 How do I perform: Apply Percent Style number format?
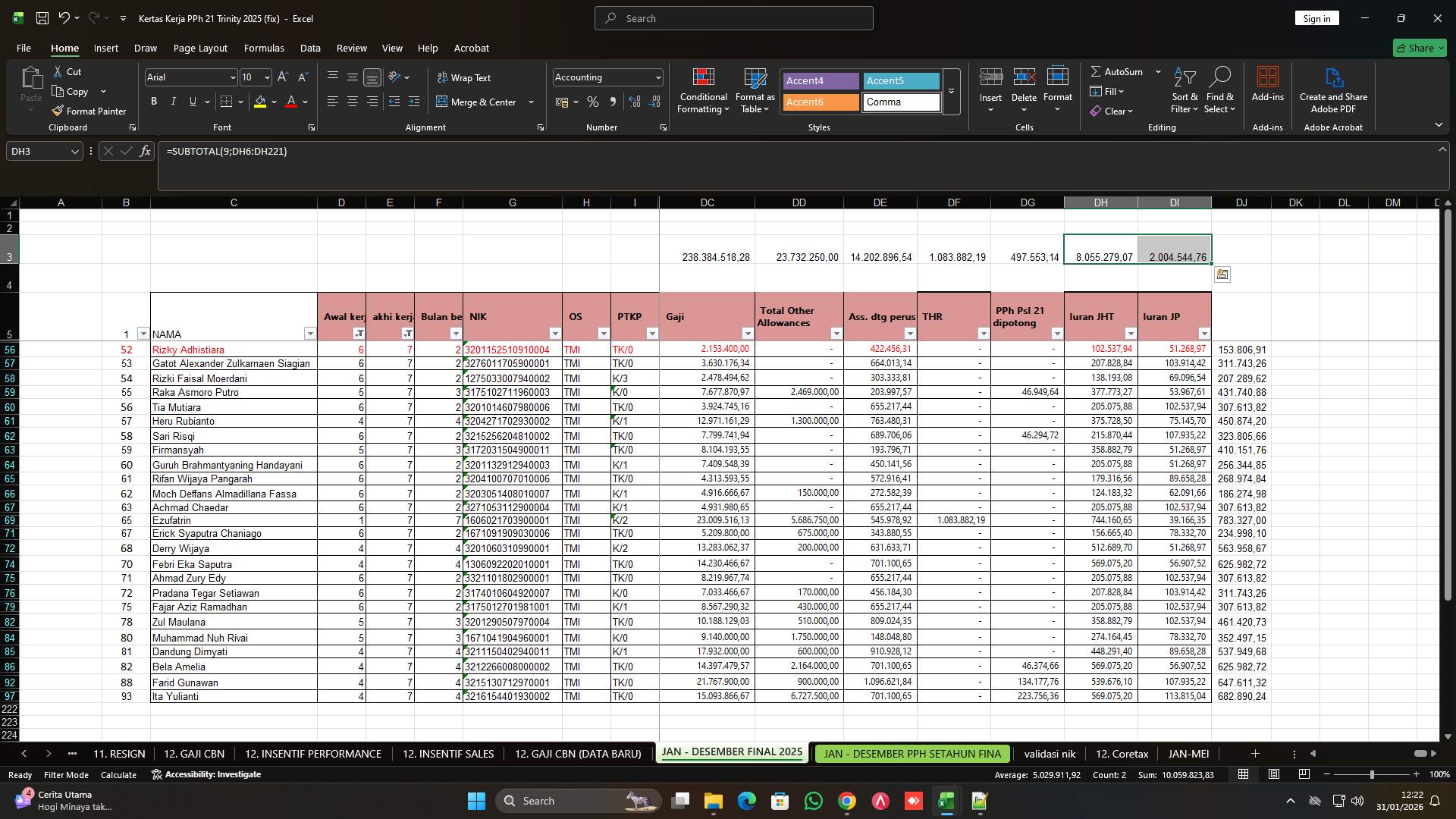593,102
